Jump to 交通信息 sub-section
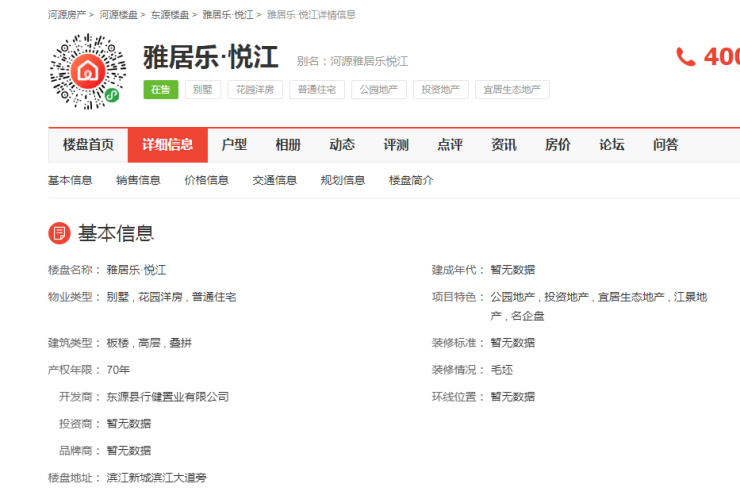 [274, 180]
